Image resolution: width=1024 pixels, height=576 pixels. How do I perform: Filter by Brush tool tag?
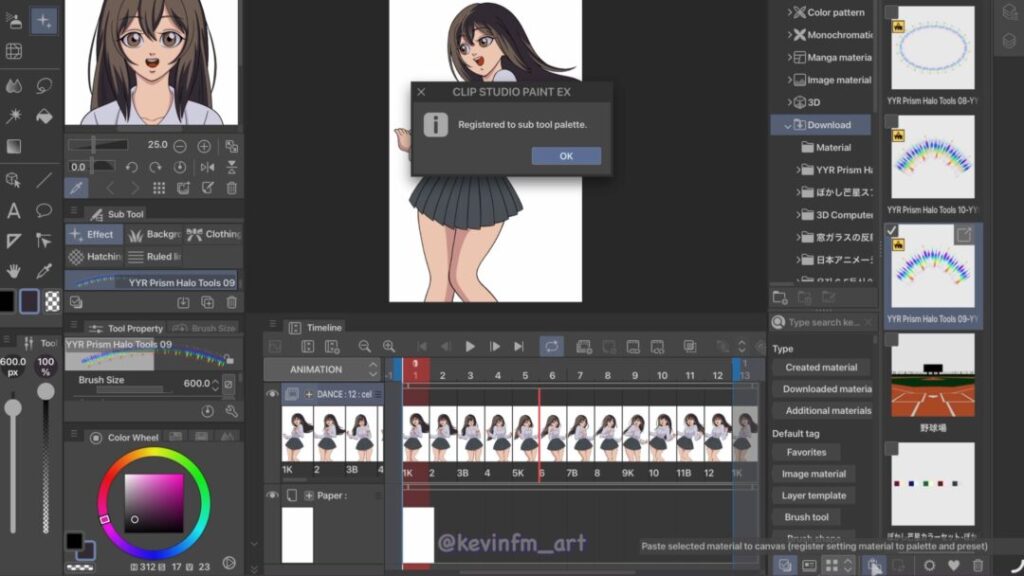[x=806, y=517]
